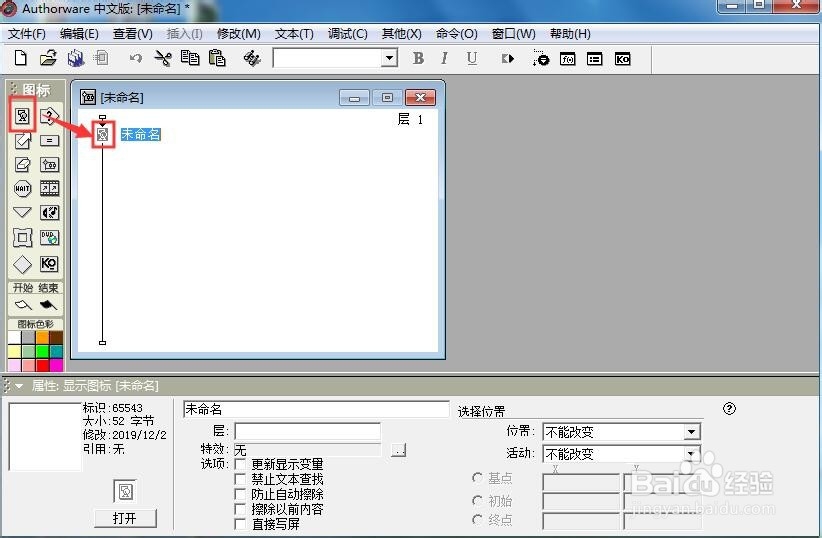Select the Sound icon in the palette

(x=49, y=212)
